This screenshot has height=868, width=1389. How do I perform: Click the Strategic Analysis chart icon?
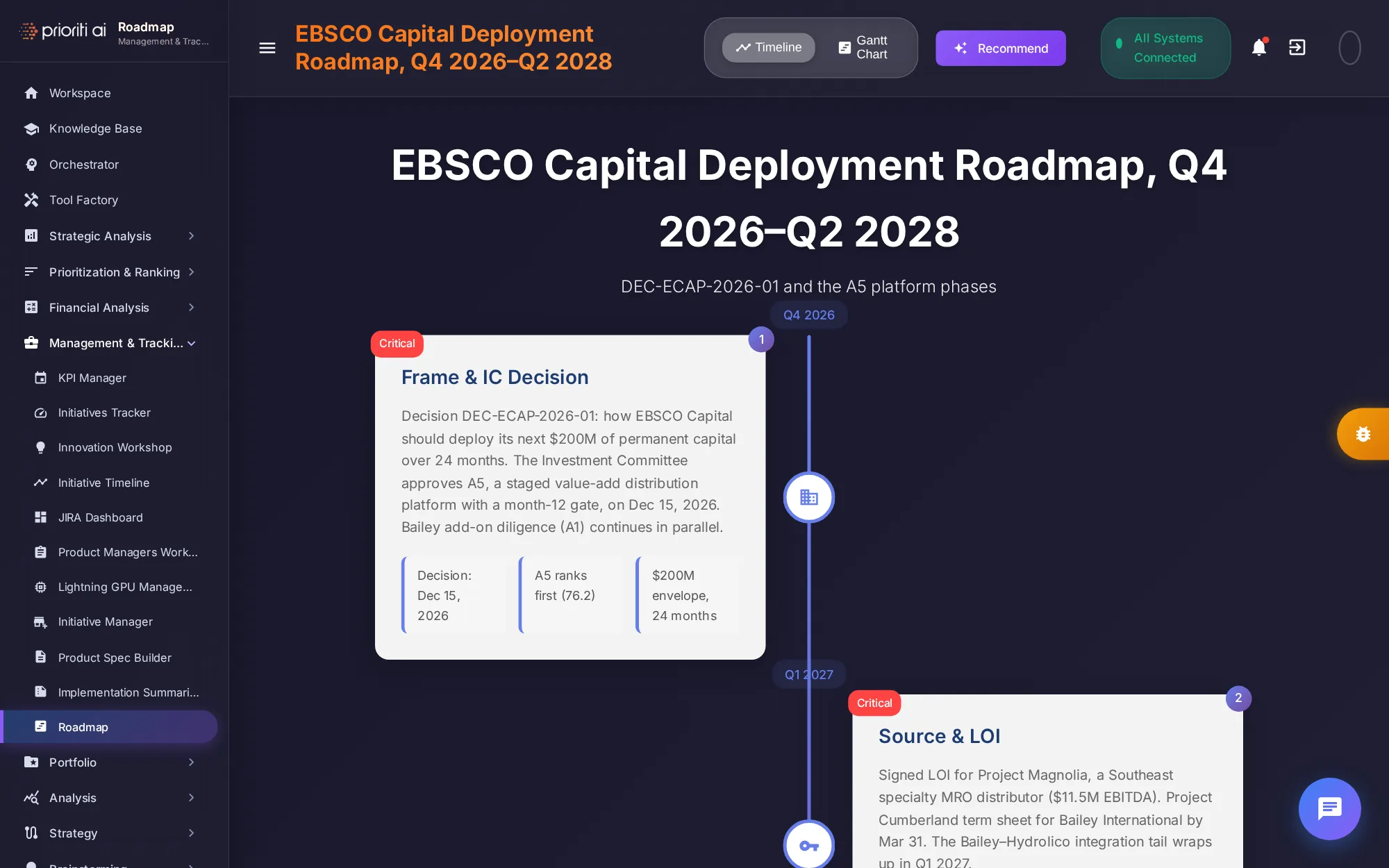pos(31,236)
